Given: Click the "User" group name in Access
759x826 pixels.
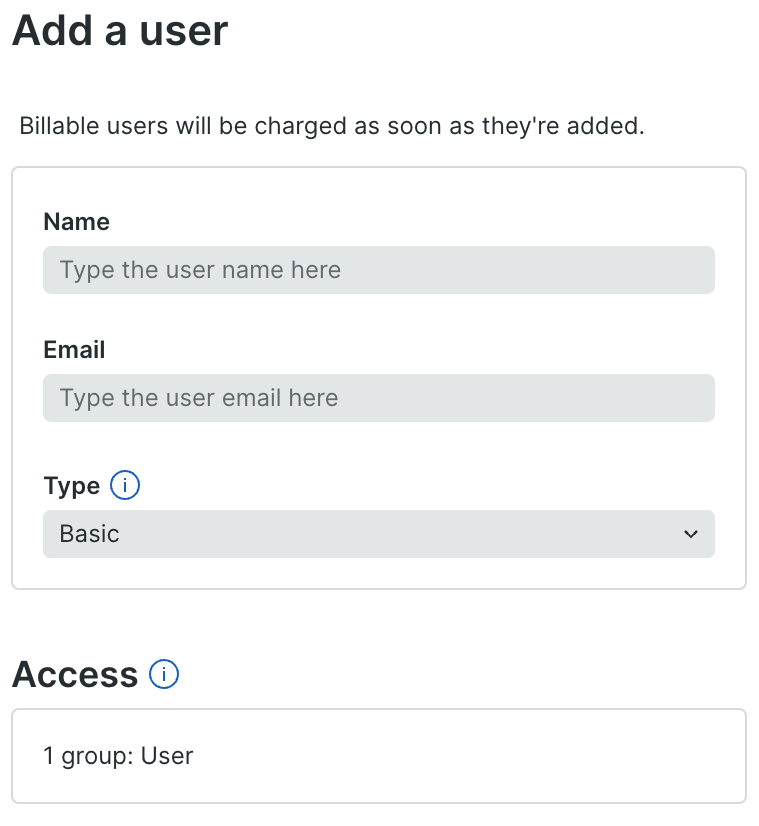Looking at the screenshot, I should point(167,756).
